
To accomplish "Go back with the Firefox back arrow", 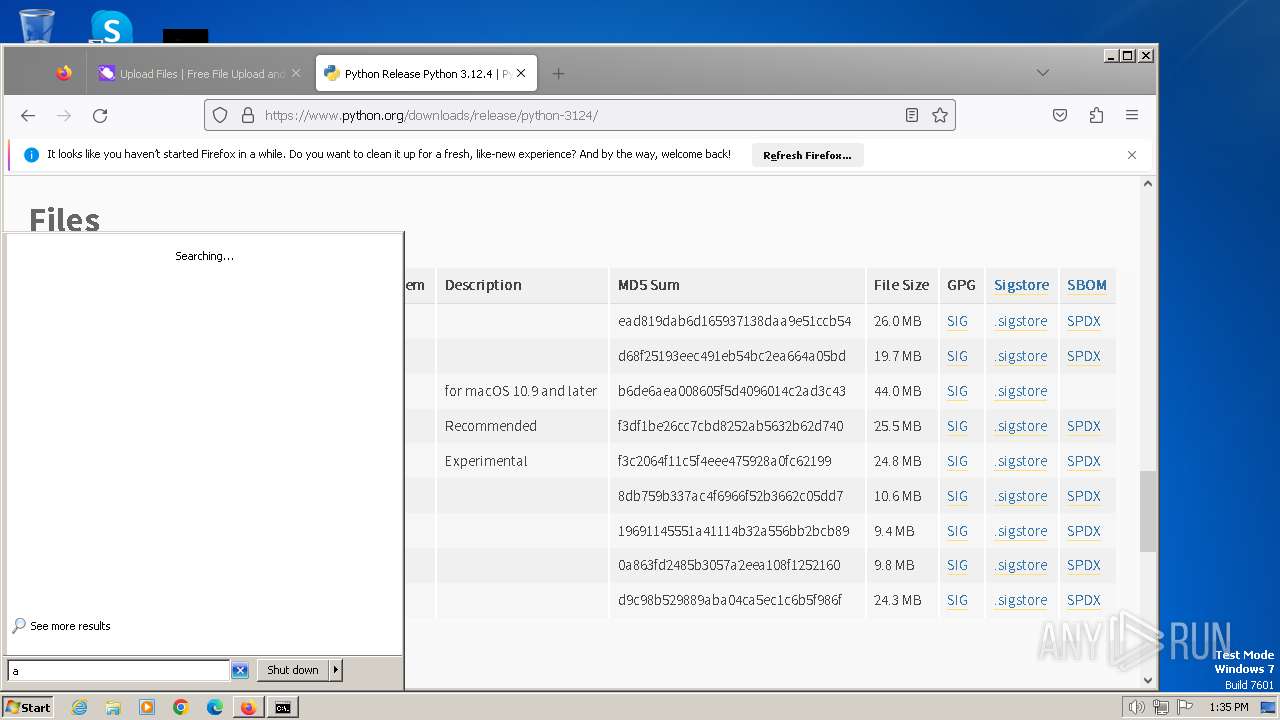I will click(x=28, y=115).
